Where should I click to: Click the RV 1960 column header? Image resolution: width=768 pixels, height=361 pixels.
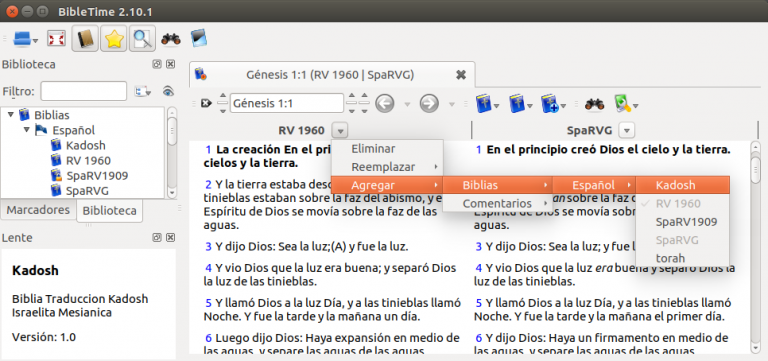click(x=301, y=130)
